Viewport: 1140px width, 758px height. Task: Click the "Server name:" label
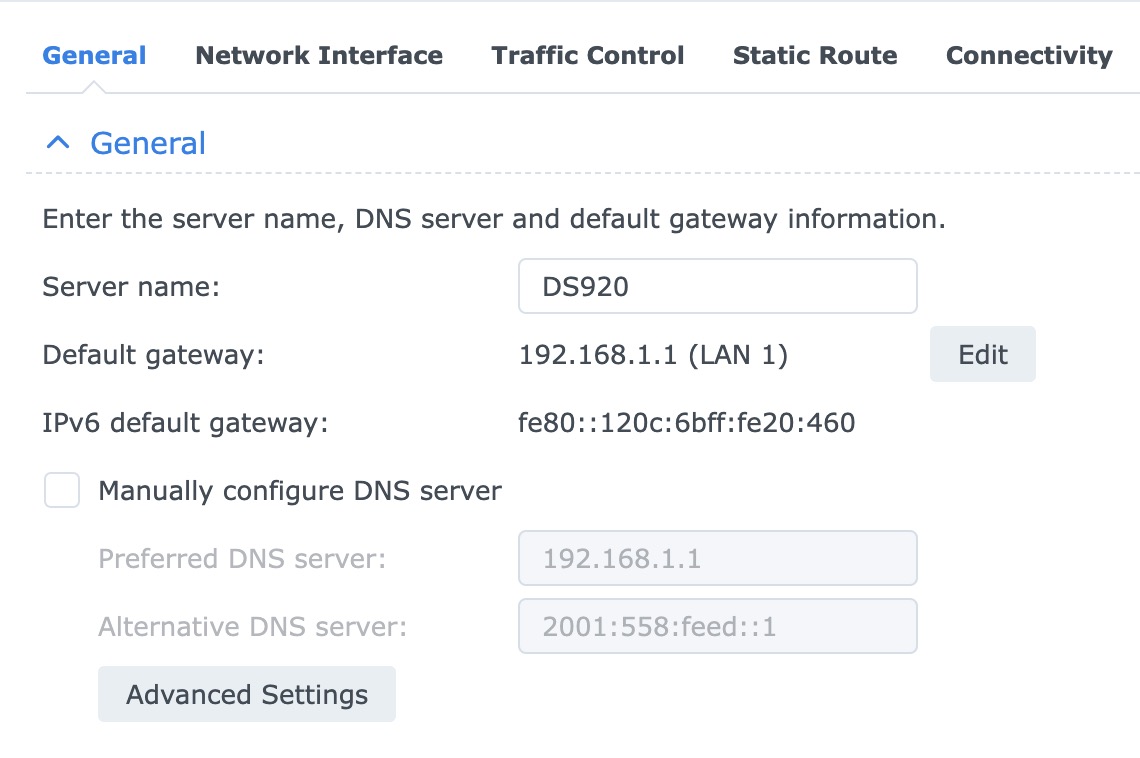point(130,287)
